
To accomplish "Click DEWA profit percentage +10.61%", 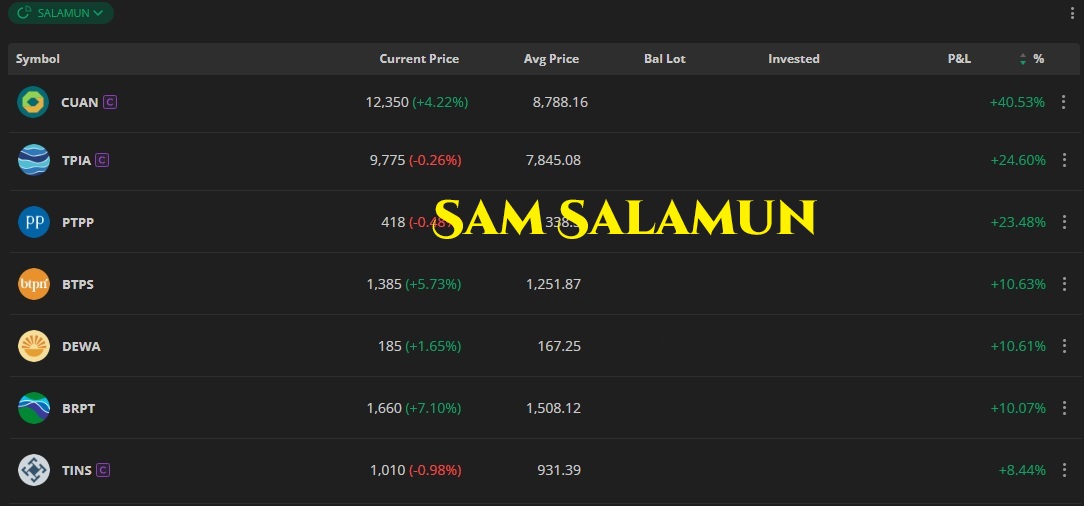I will tap(1018, 346).
